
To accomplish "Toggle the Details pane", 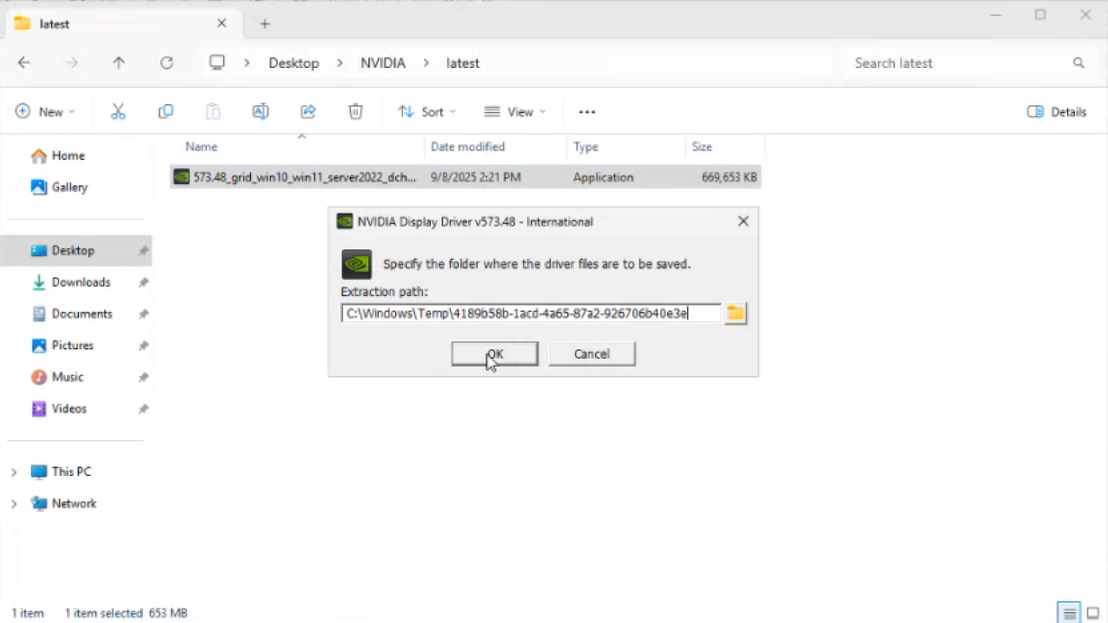I will pos(1057,112).
